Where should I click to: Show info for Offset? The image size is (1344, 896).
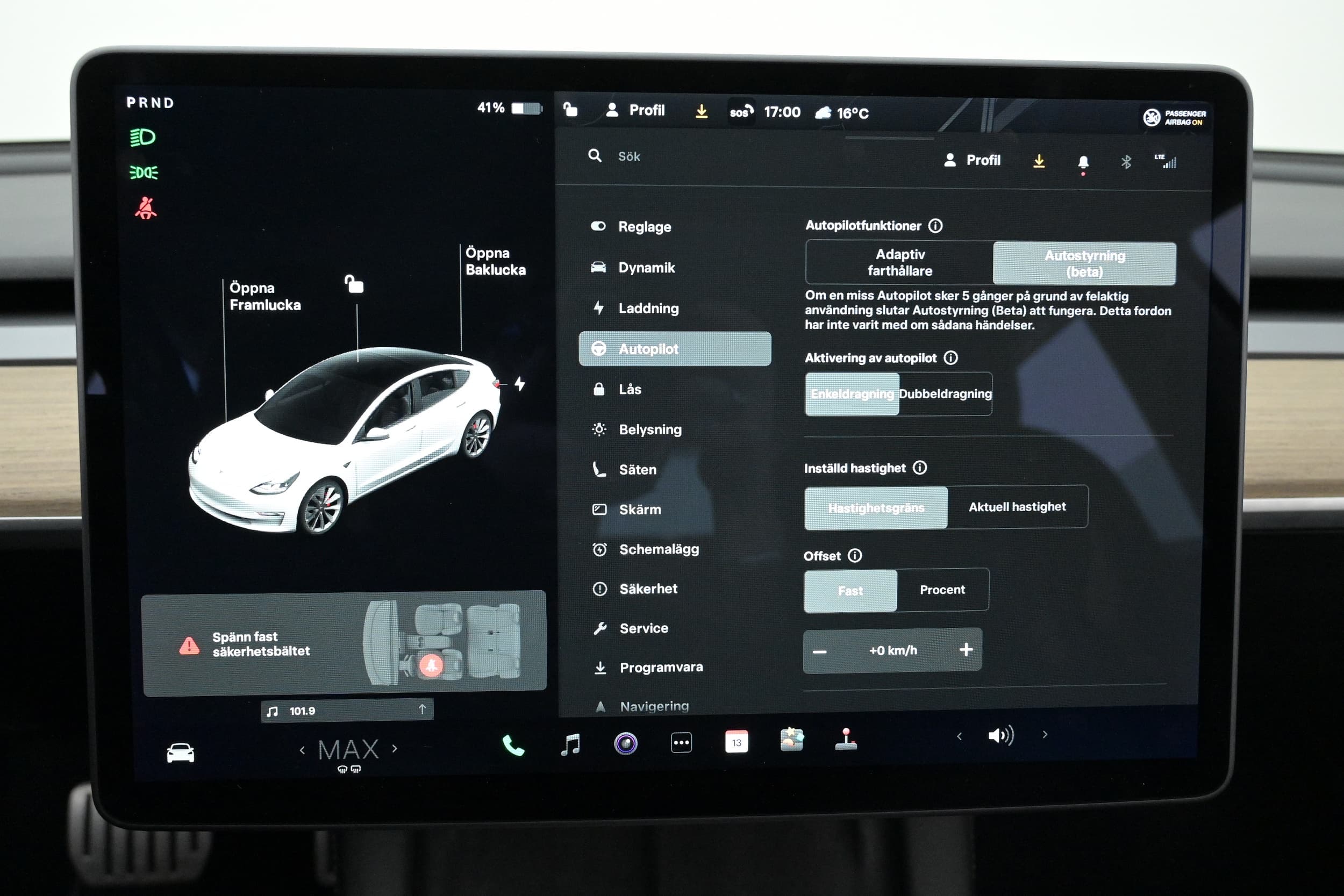[855, 555]
